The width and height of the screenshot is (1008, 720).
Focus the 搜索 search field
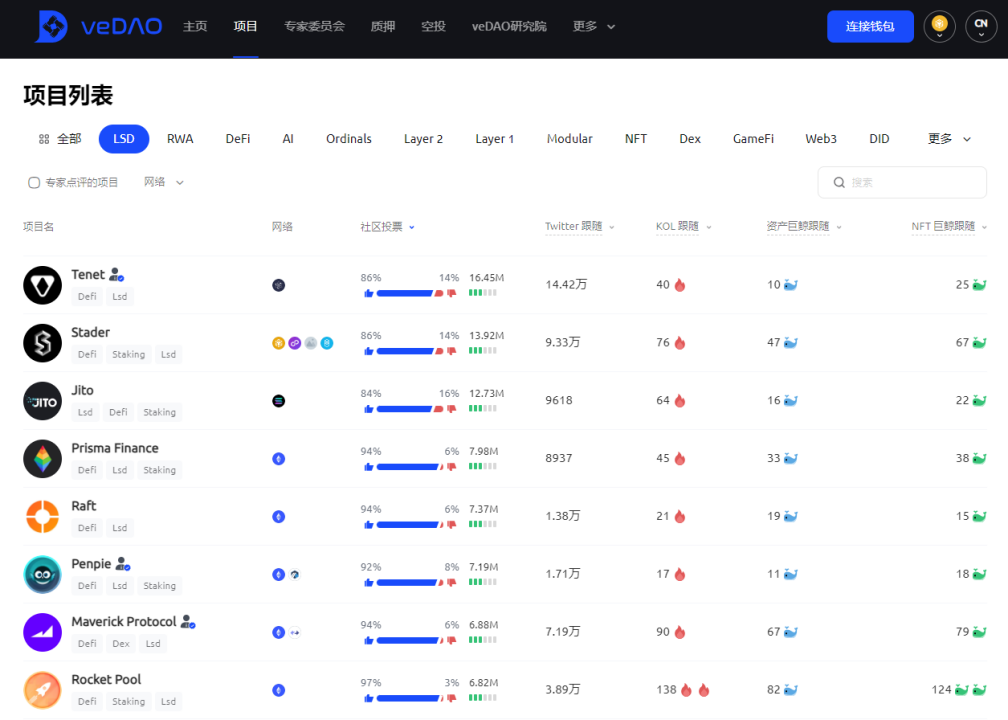[902, 183]
